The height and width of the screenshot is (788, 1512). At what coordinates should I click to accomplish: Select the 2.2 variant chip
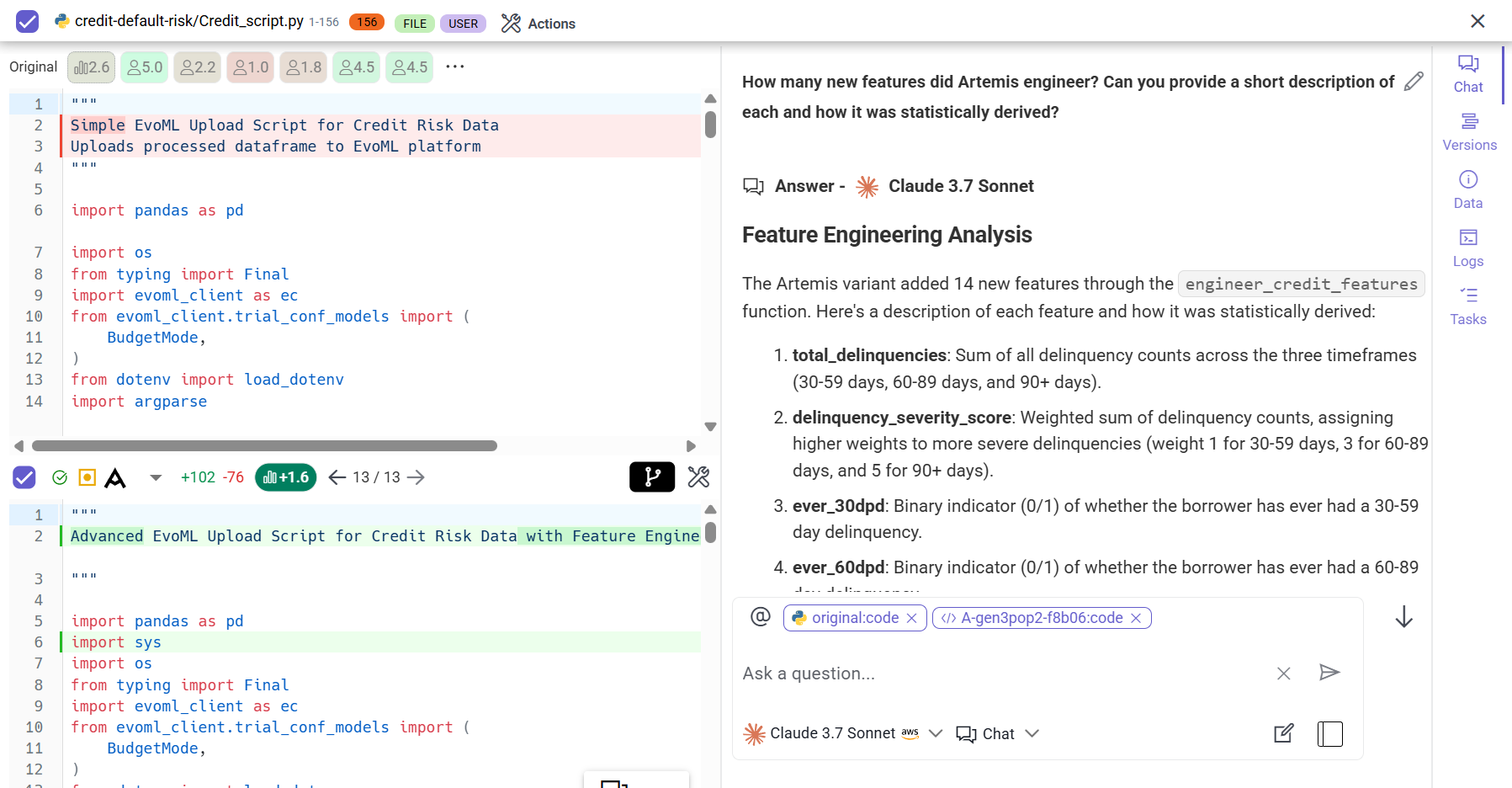click(x=198, y=67)
